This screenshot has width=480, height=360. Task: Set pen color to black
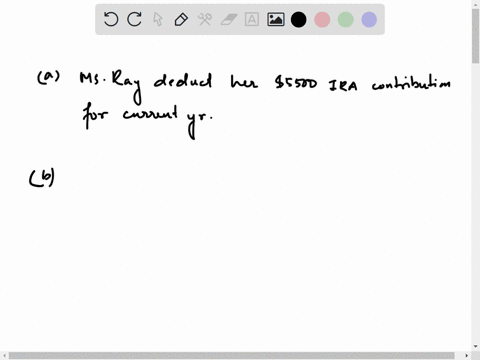pos(299,19)
